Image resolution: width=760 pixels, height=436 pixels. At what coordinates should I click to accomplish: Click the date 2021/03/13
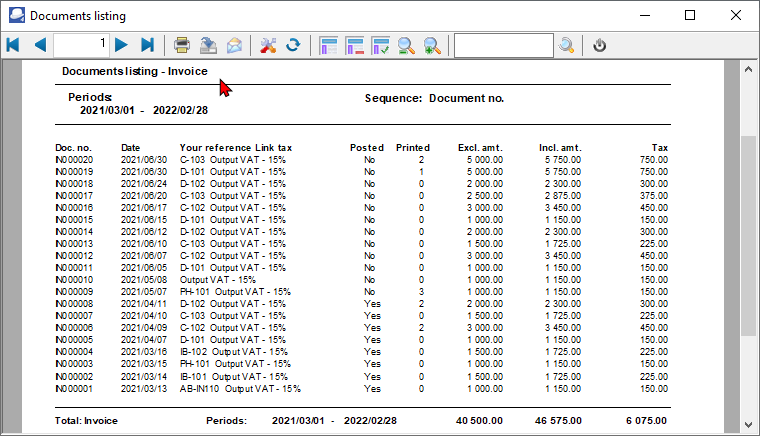144,389
